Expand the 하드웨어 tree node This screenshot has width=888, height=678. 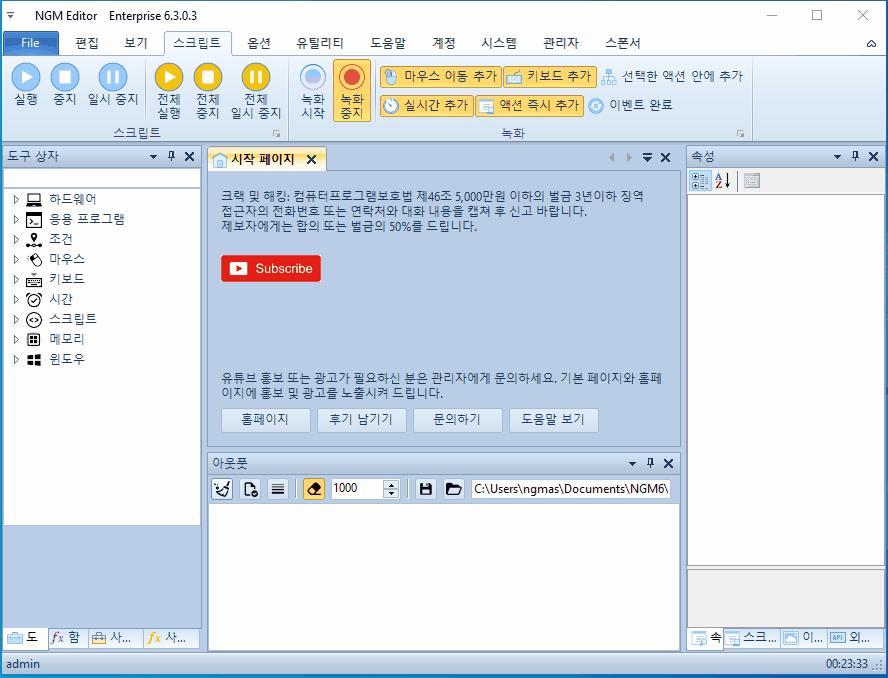(16, 199)
